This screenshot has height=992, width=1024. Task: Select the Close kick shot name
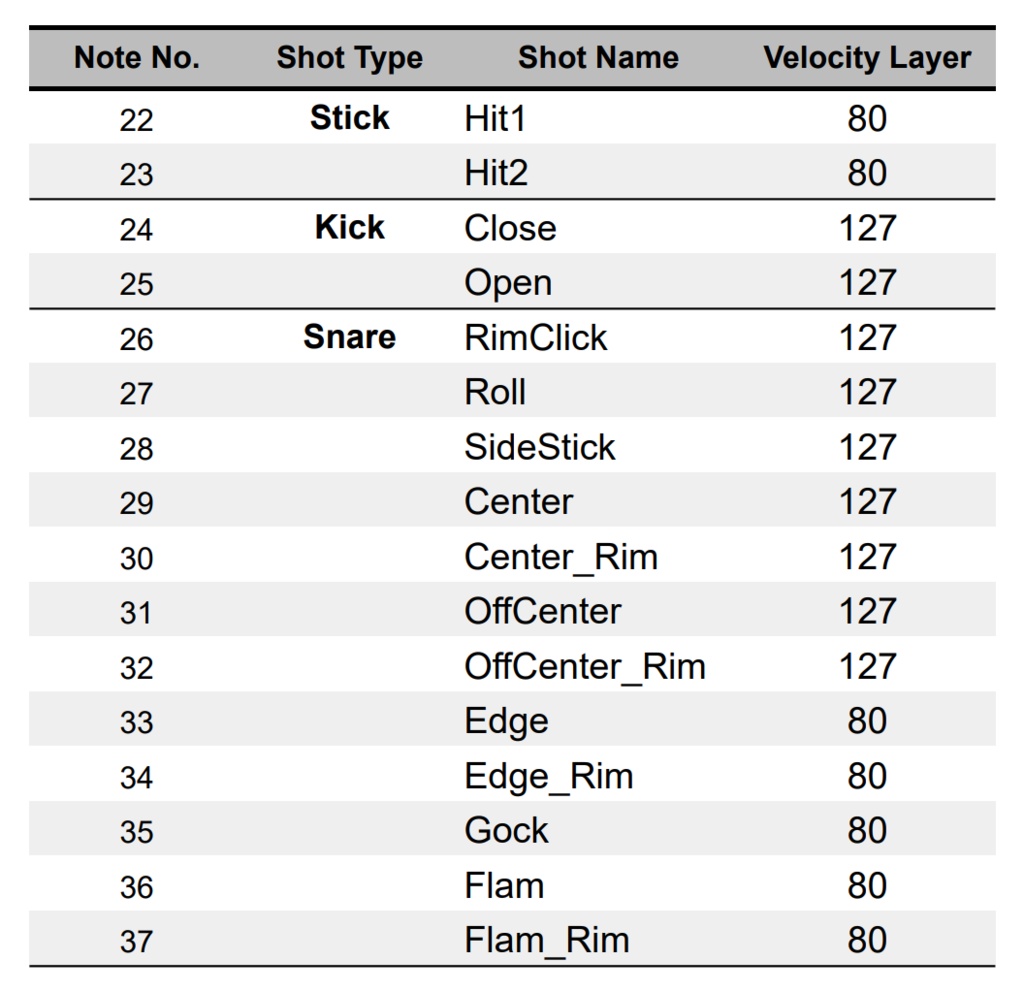click(x=510, y=228)
